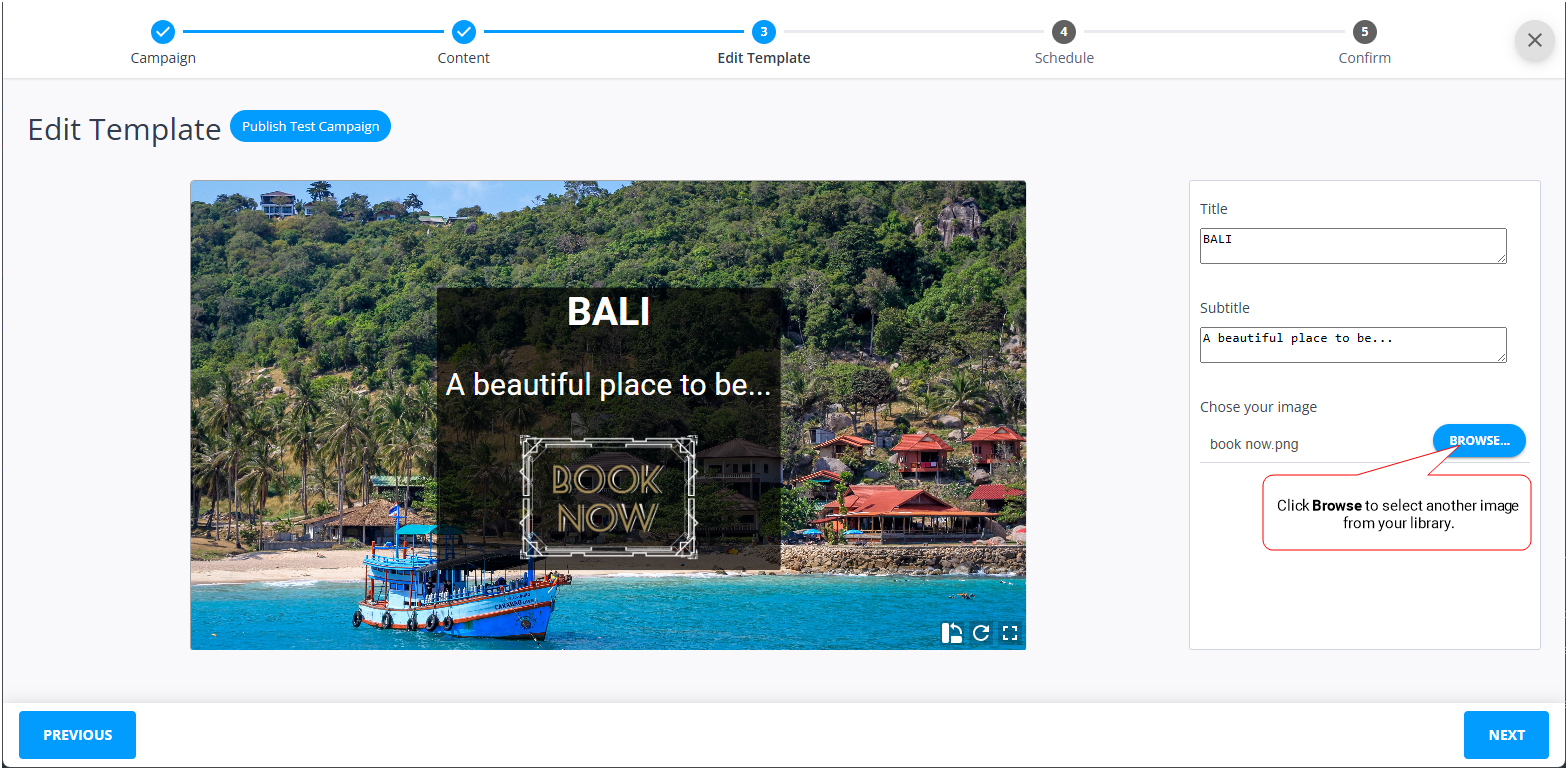1568x770 pixels.
Task: Click the Schedule step label
Action: click(x=1064, y=58)
